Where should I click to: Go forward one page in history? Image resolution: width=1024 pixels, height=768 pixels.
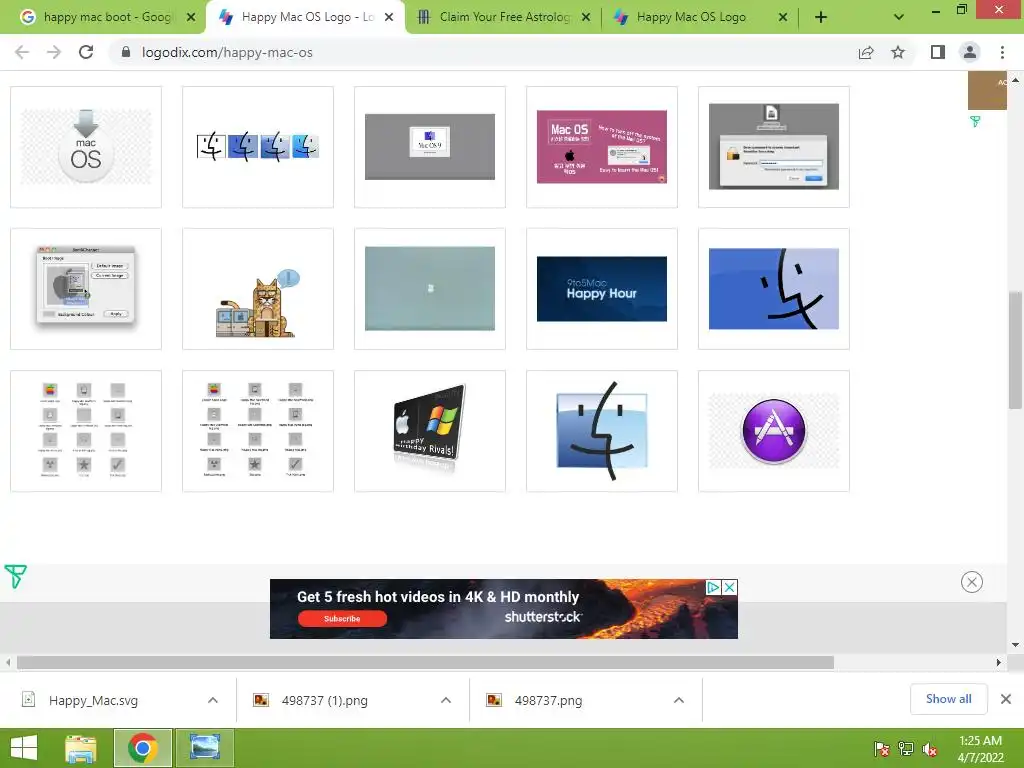pyautogui.click(x=54, y=52)
